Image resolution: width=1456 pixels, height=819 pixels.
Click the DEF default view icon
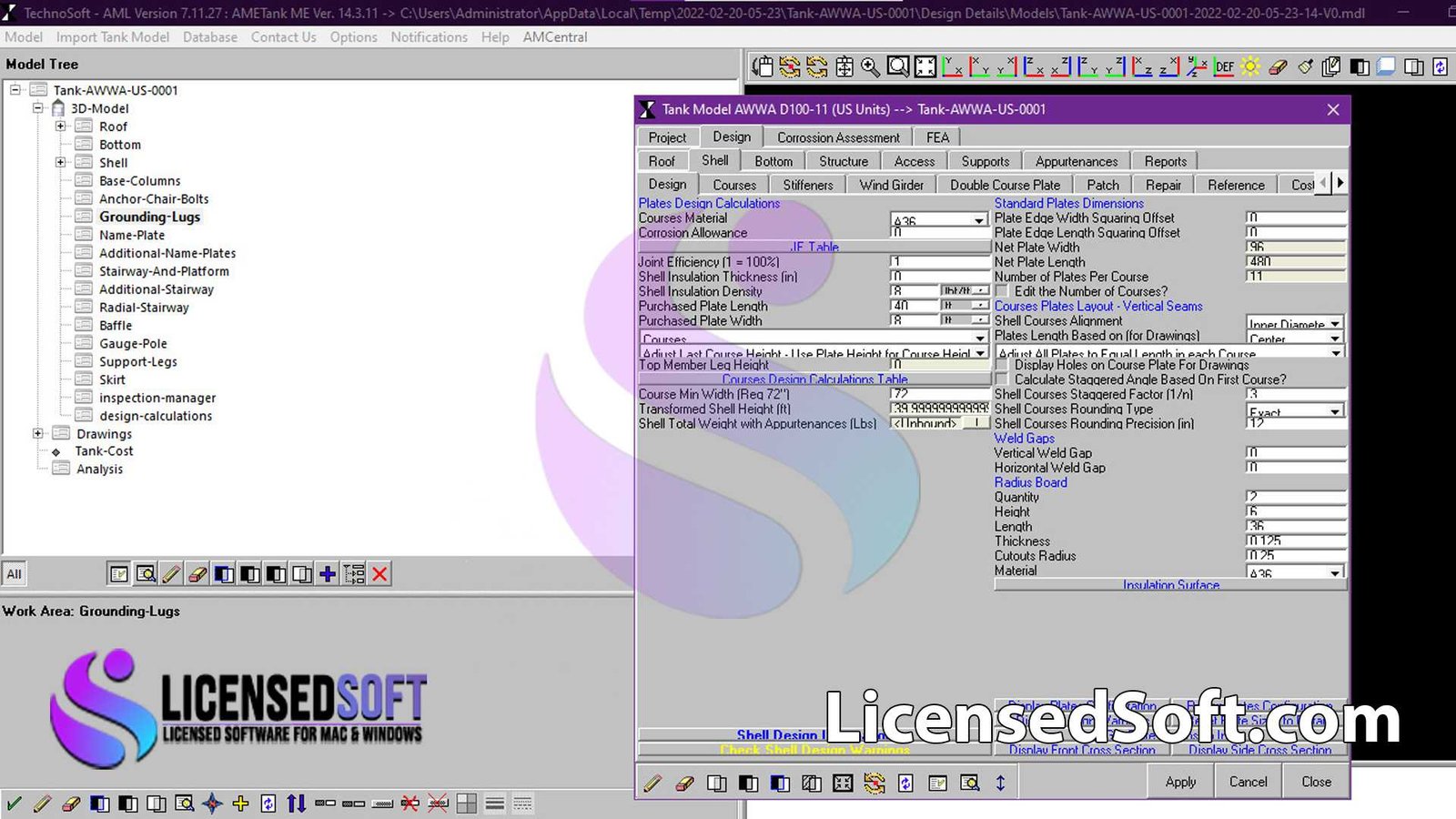tap(1225, 66)
